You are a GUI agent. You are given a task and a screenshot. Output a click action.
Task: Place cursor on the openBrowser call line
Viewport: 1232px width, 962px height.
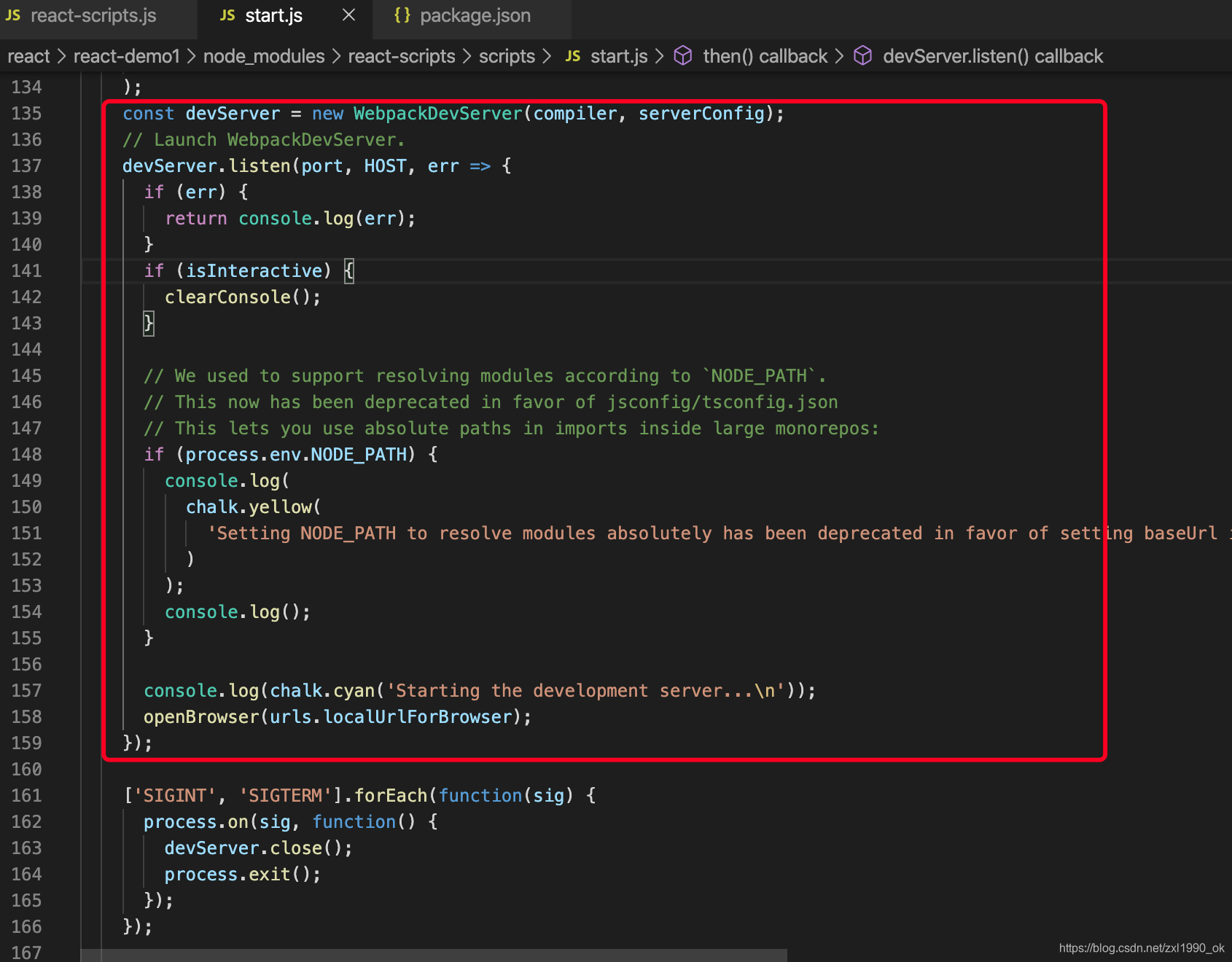[338, 716]
